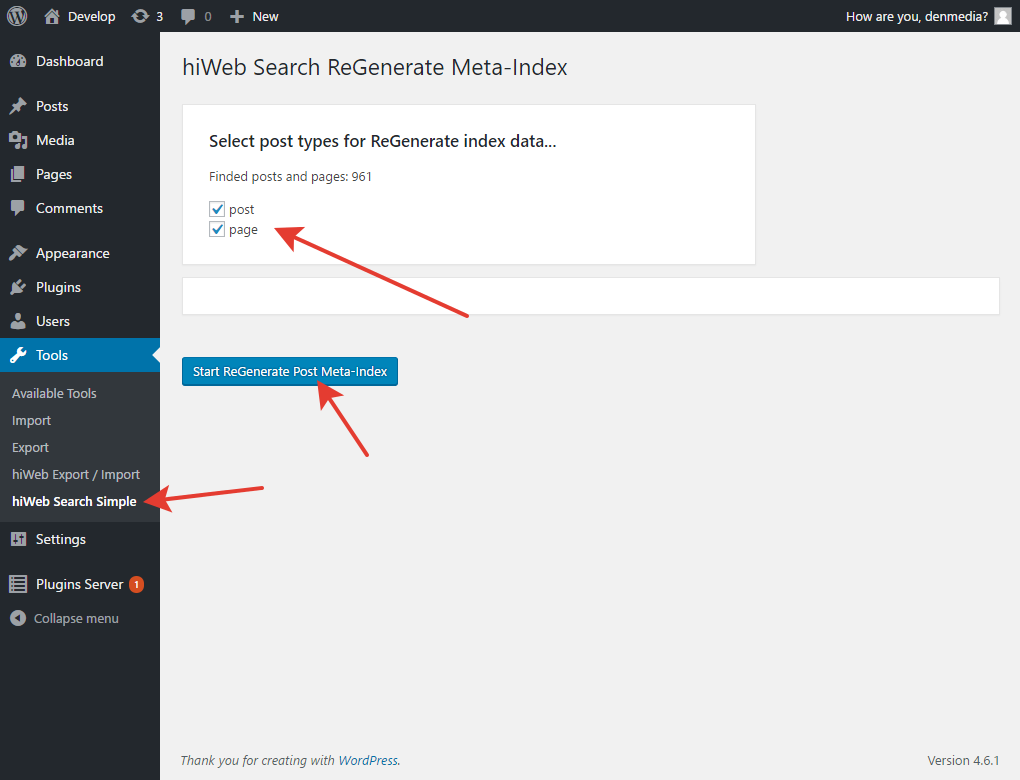
Task: Go to Plugins in the sidebar
Action: [58, 287]
